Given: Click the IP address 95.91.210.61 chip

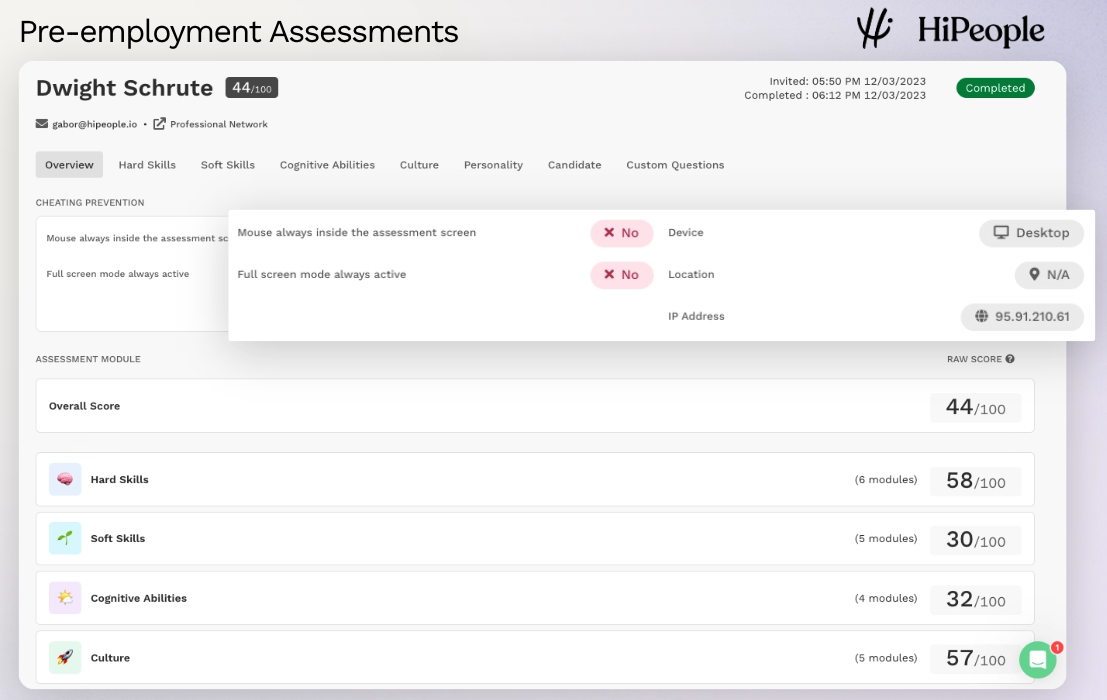Looking at the screenshot, I should pyautogui.click(x=1022, y=317).
